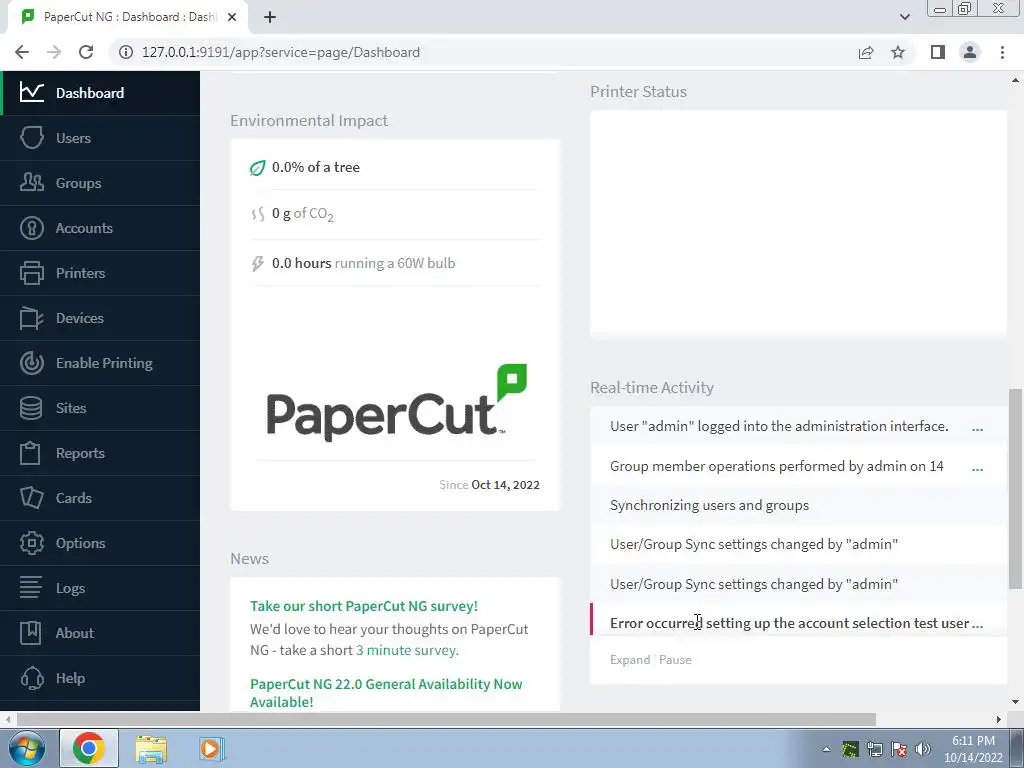Show hidden tray icons arrow
The image size is (1024, 768).
pyautogui.click(x=826, y=749)
